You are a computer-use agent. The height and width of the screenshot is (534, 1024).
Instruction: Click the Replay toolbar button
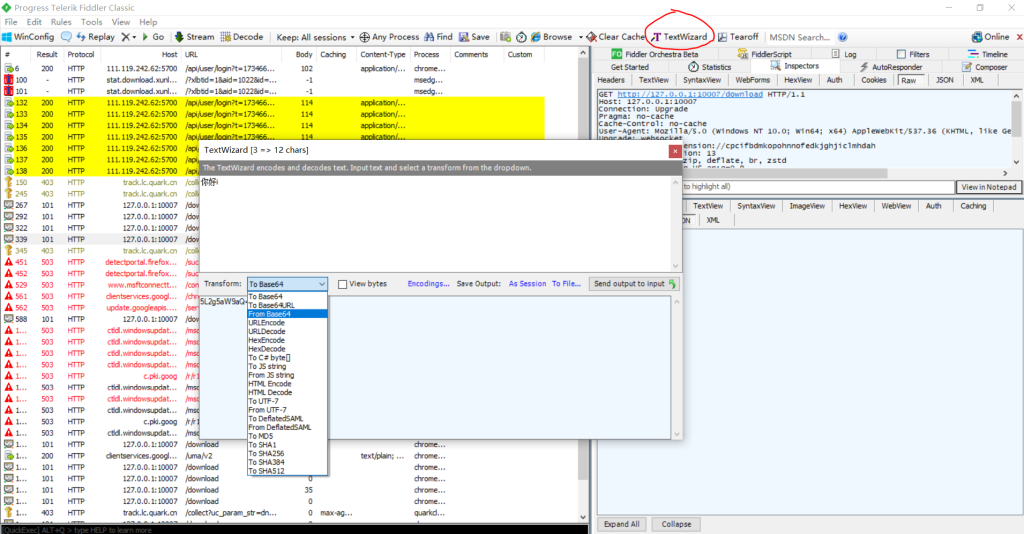coord(94,37)
